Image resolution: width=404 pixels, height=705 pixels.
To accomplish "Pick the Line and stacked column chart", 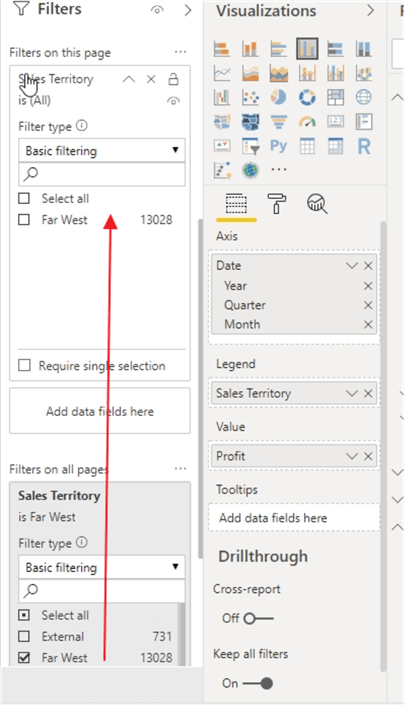I will pos(307,73).
